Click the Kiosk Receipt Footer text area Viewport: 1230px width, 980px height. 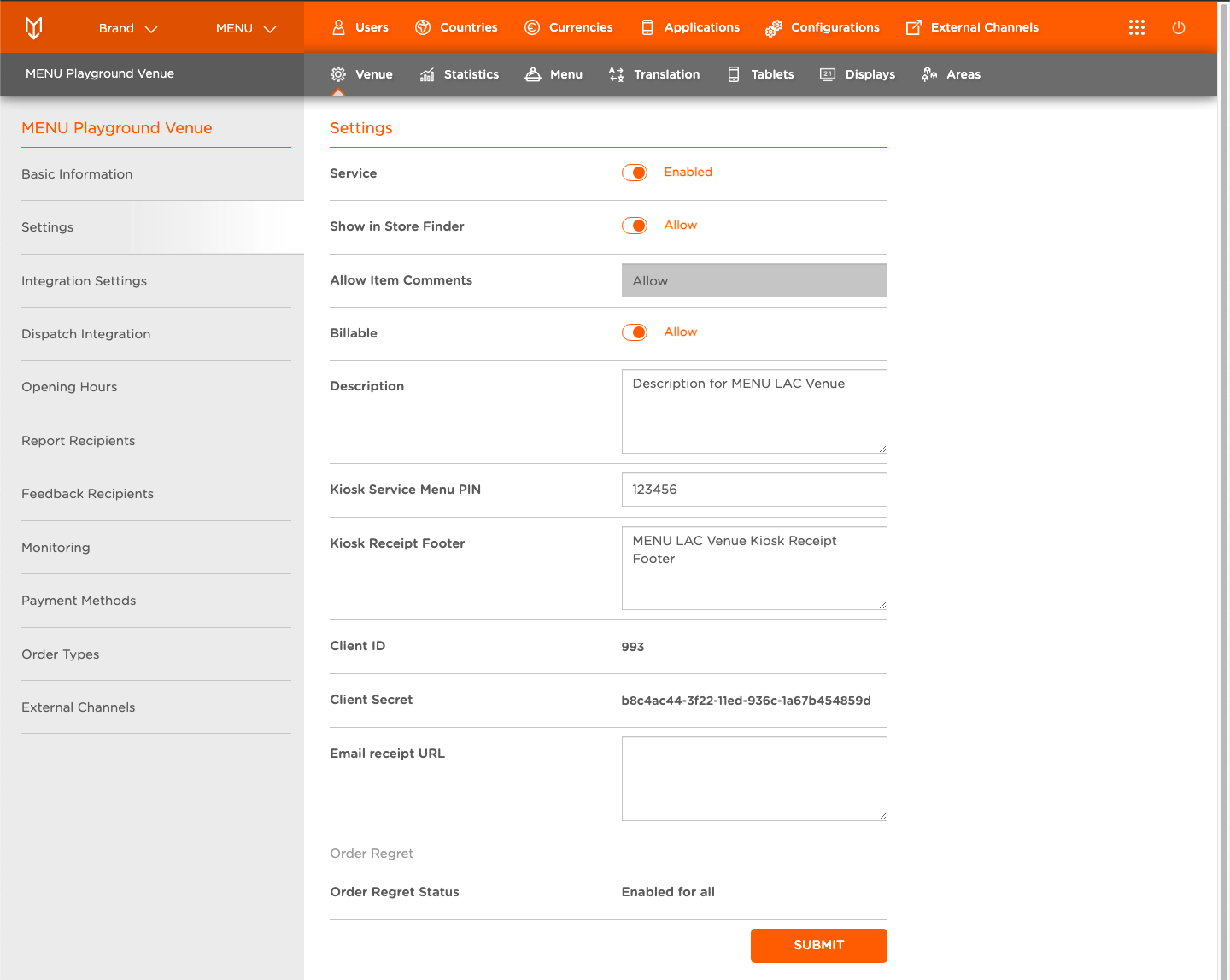click(754, 568)
